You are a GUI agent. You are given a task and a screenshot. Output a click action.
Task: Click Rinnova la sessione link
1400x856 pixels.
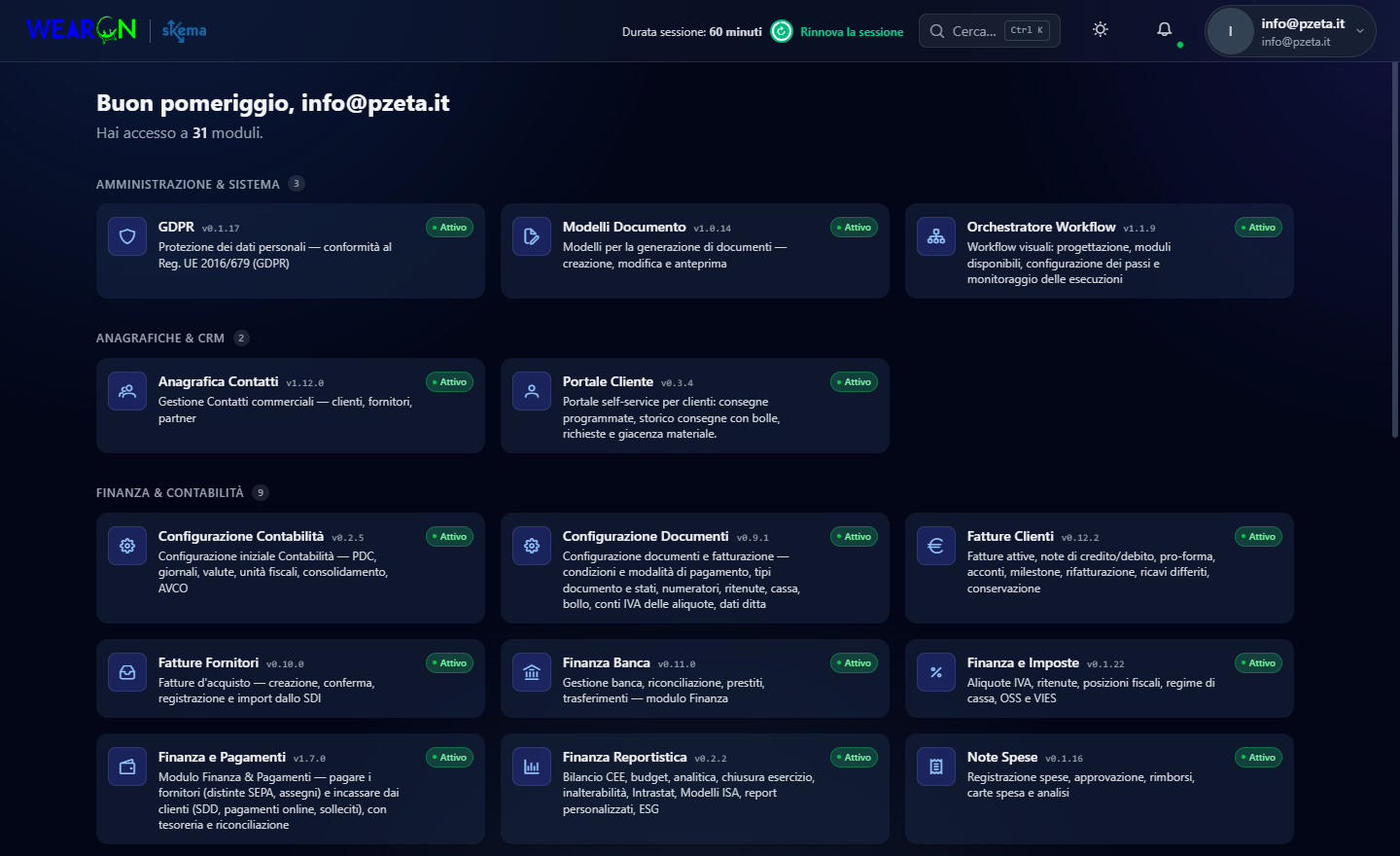(852, 32)
